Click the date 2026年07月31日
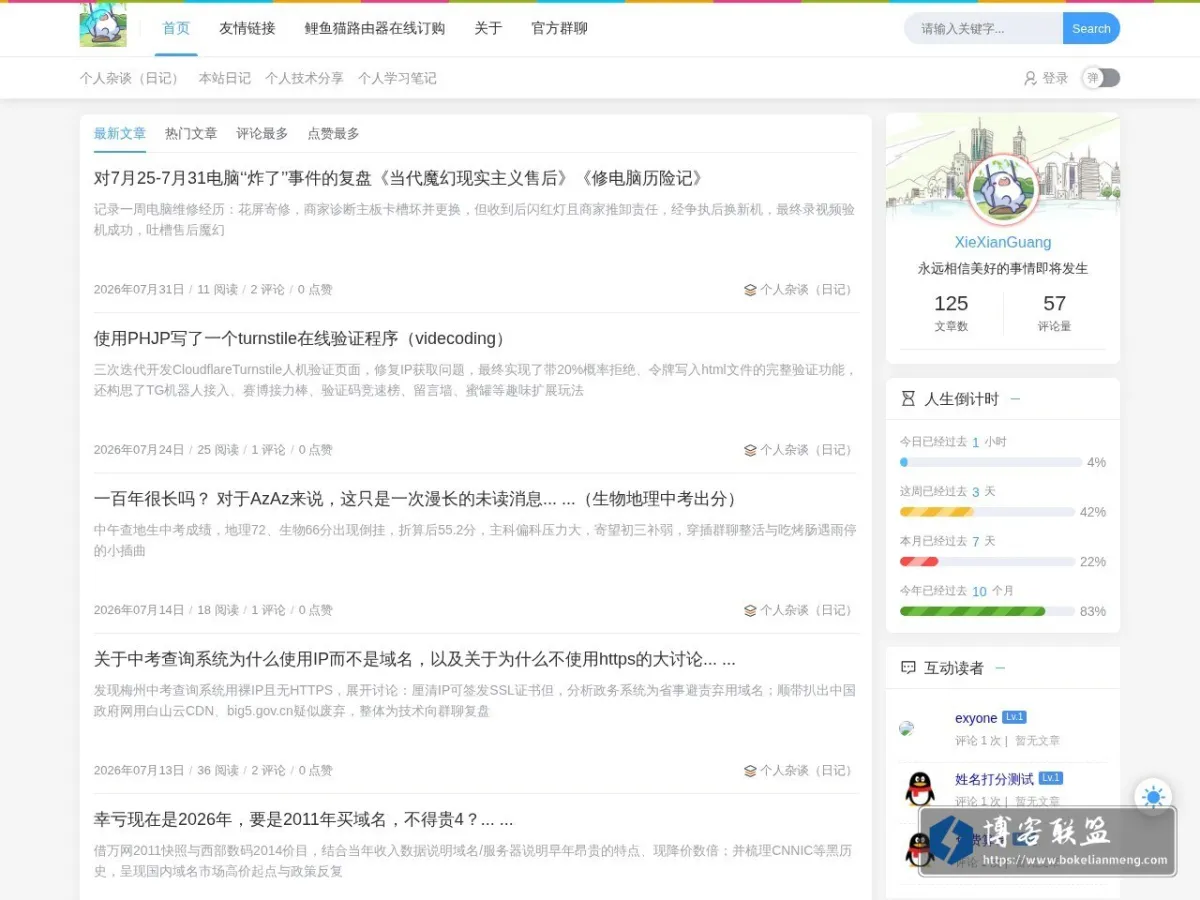Viewport: 1200px width, 900px height. tap(139, 290)
